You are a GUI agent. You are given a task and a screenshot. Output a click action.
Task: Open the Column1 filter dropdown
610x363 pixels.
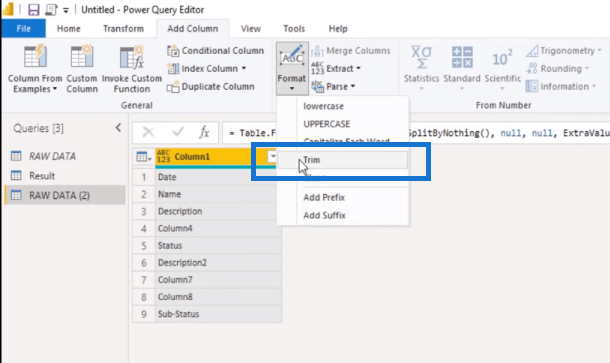272,157
